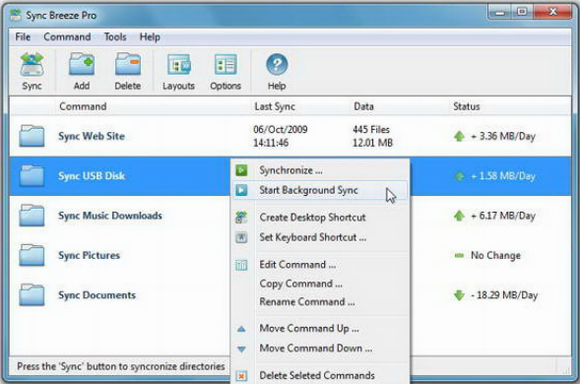Select the Sync Web Site command name
580x384 pixels.
91,136
